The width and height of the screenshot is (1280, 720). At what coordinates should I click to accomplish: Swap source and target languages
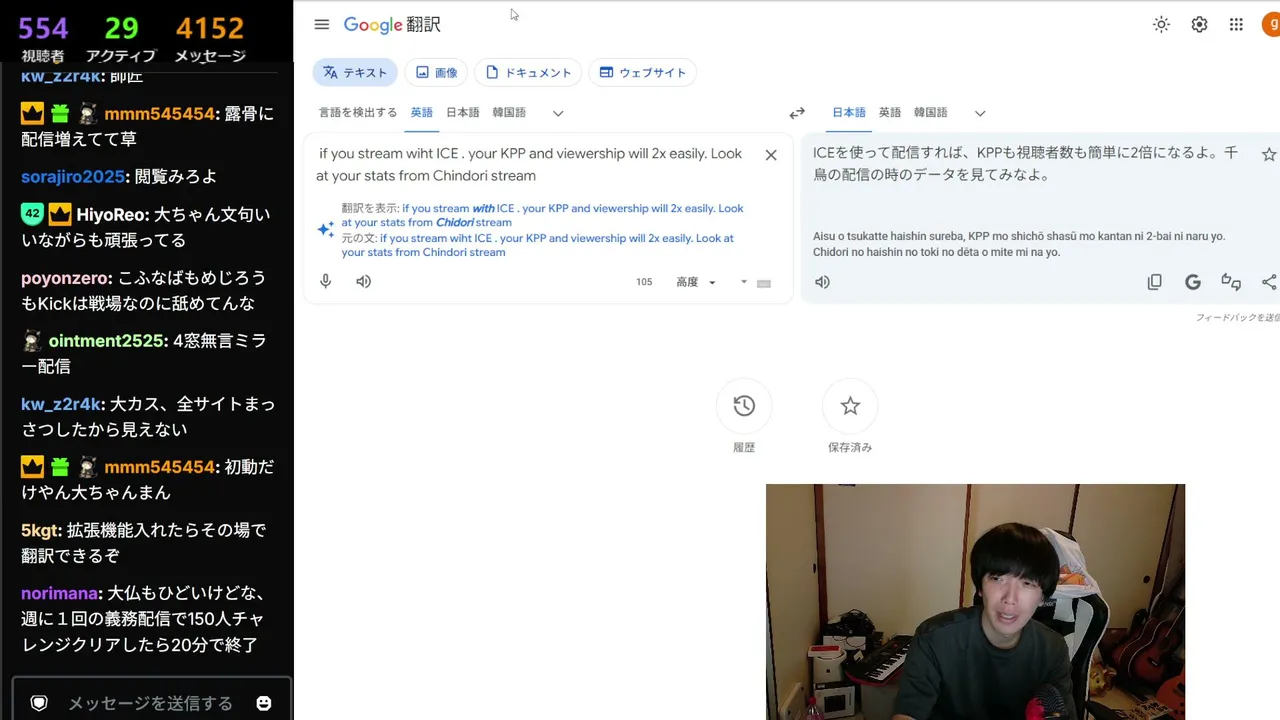pyautogui.click(x=797, y=114)
